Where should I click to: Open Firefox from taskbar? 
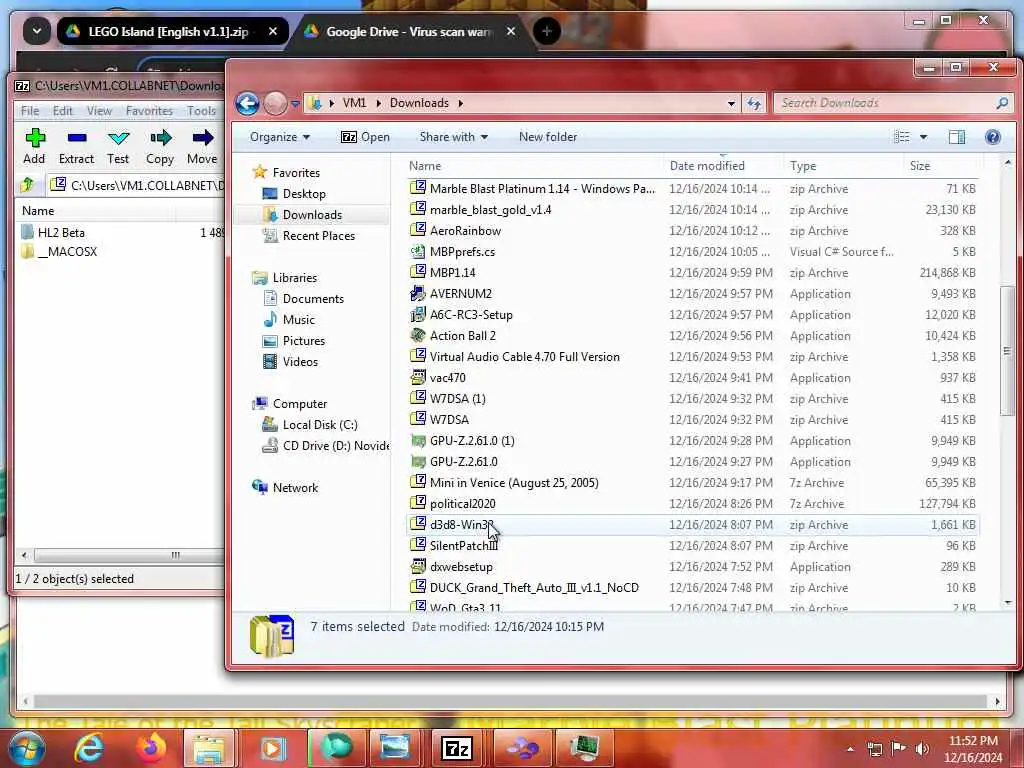[150, 748]
